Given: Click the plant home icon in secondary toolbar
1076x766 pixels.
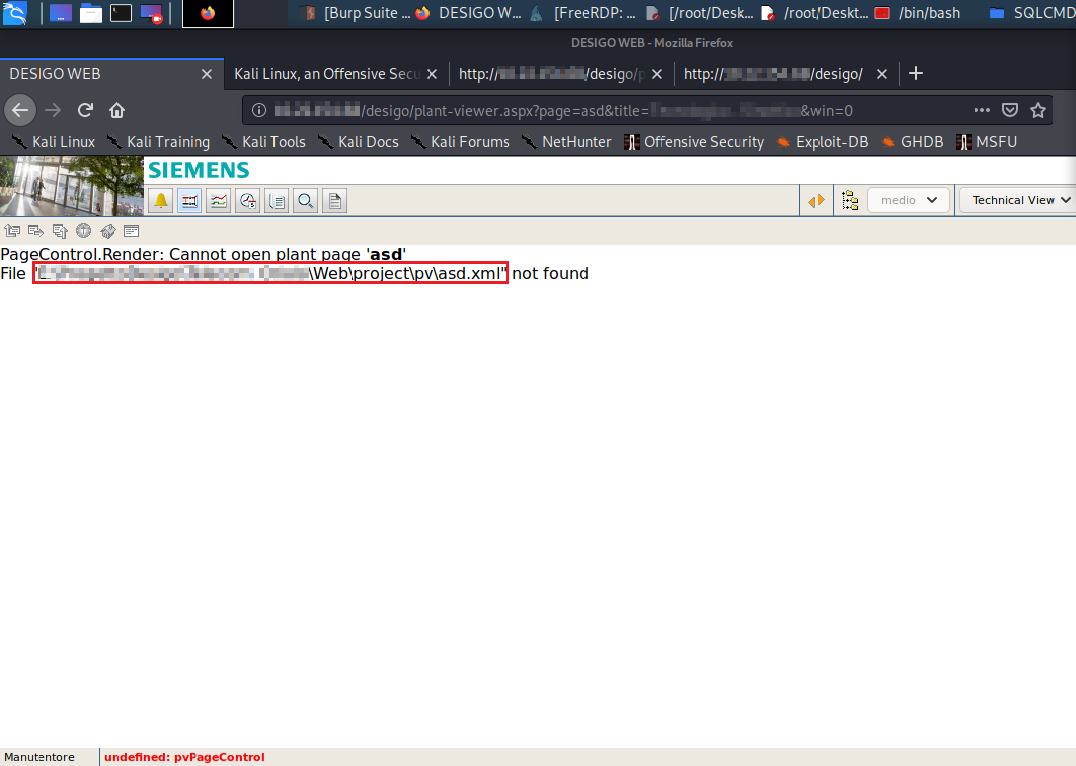Looking at the screenshot, I should tap(108, 231).
